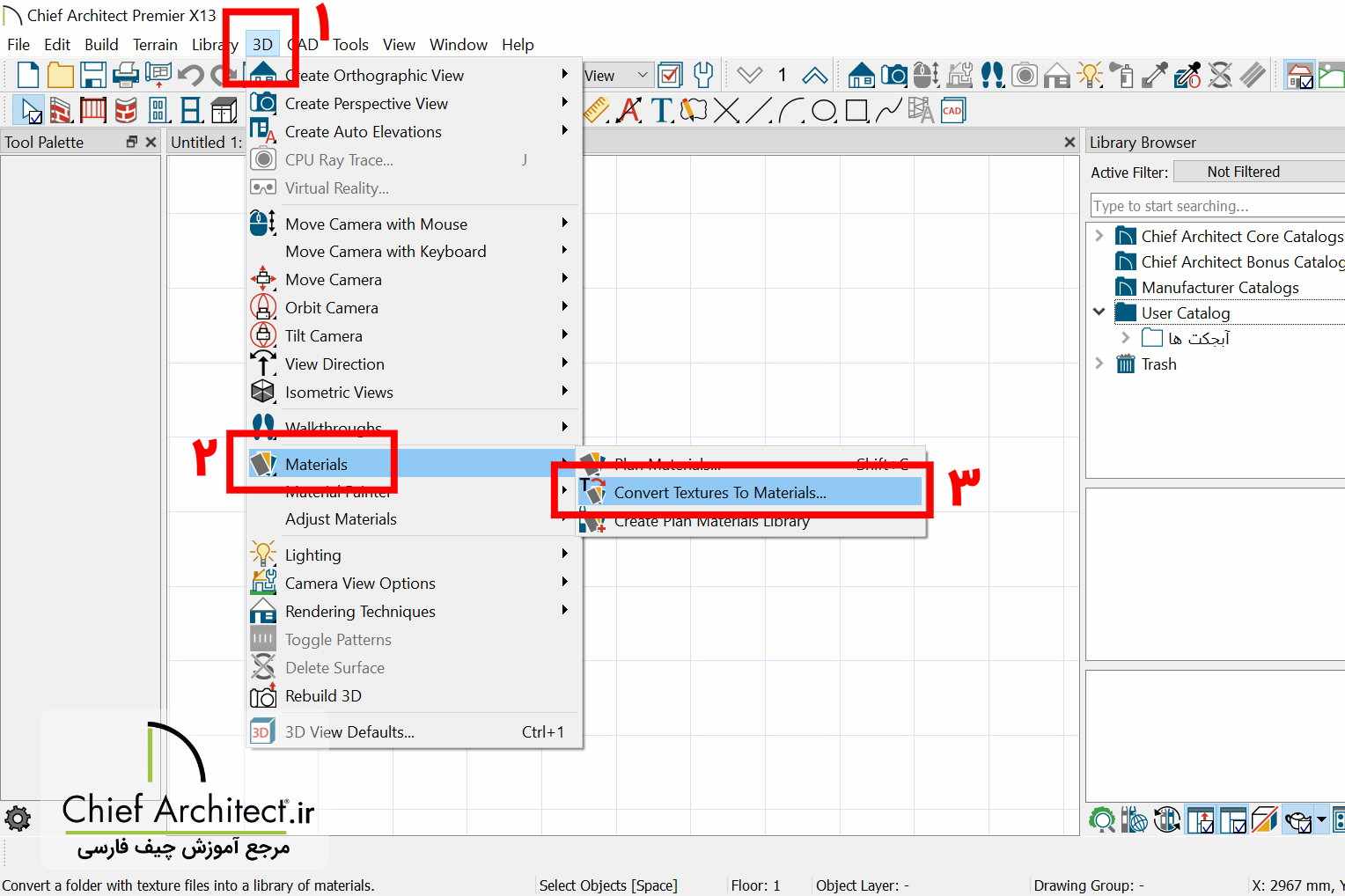Select the cabinet tool icon

224,109
